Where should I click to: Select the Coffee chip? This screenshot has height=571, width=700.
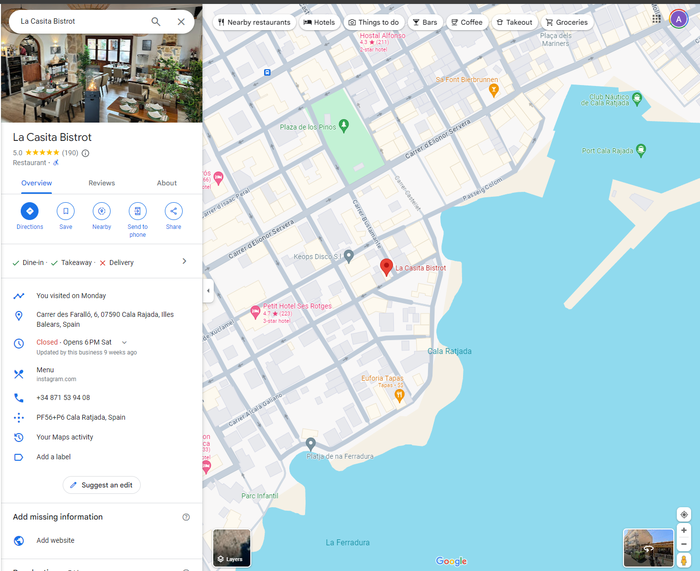point(467,22)
